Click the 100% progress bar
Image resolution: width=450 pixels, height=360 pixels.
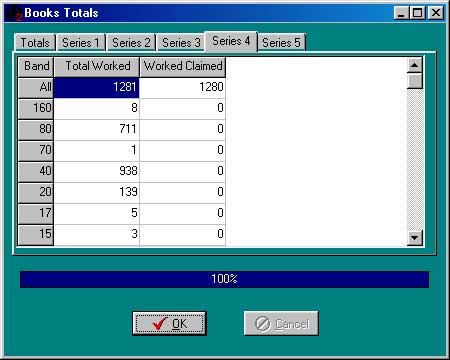coord(224,279)
